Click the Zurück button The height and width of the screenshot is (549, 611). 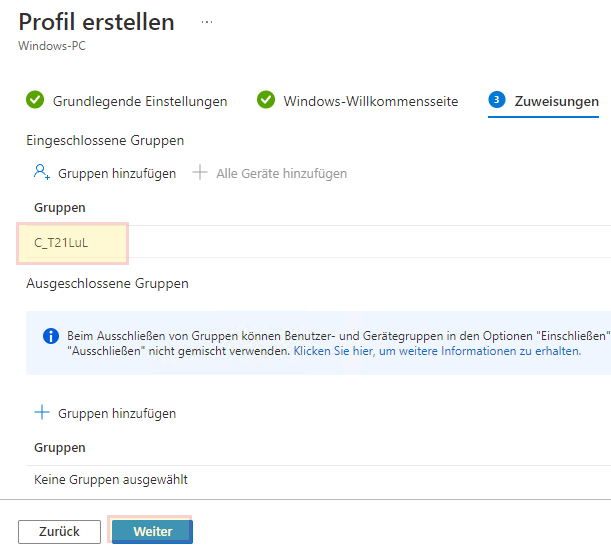(x=59, y=531)
